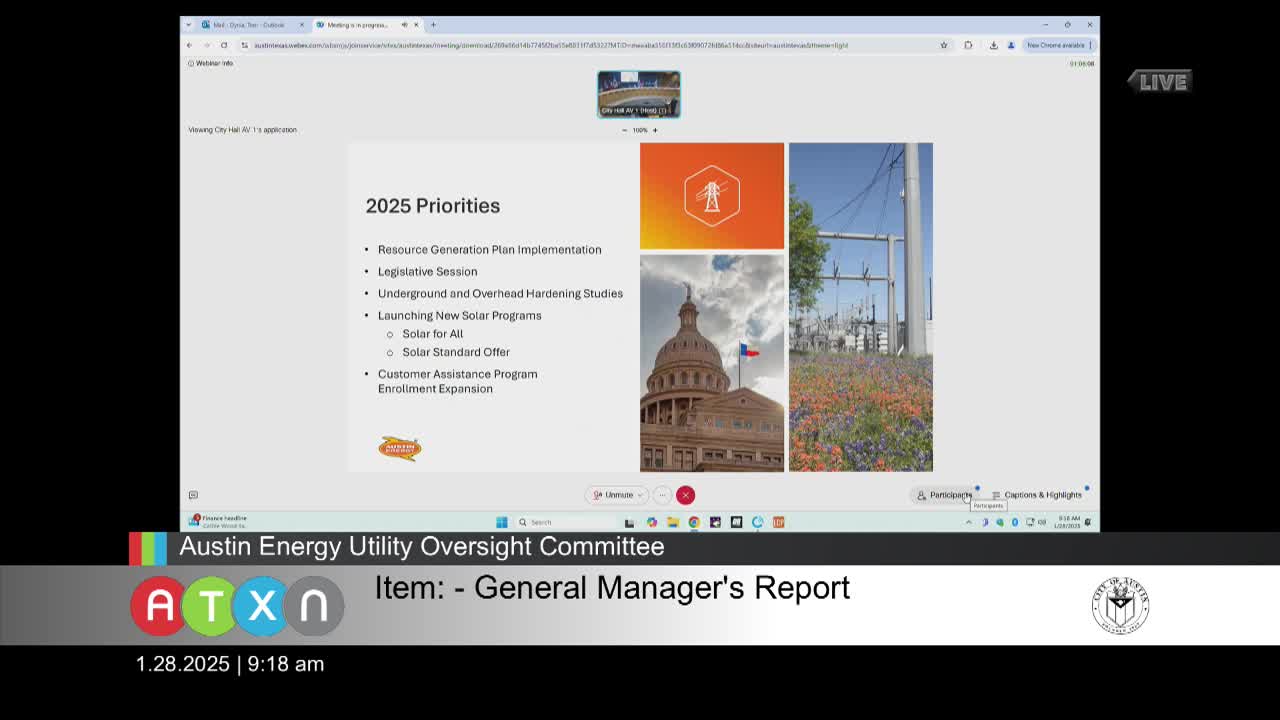Click the browser address bar

(x=550, y=45)
